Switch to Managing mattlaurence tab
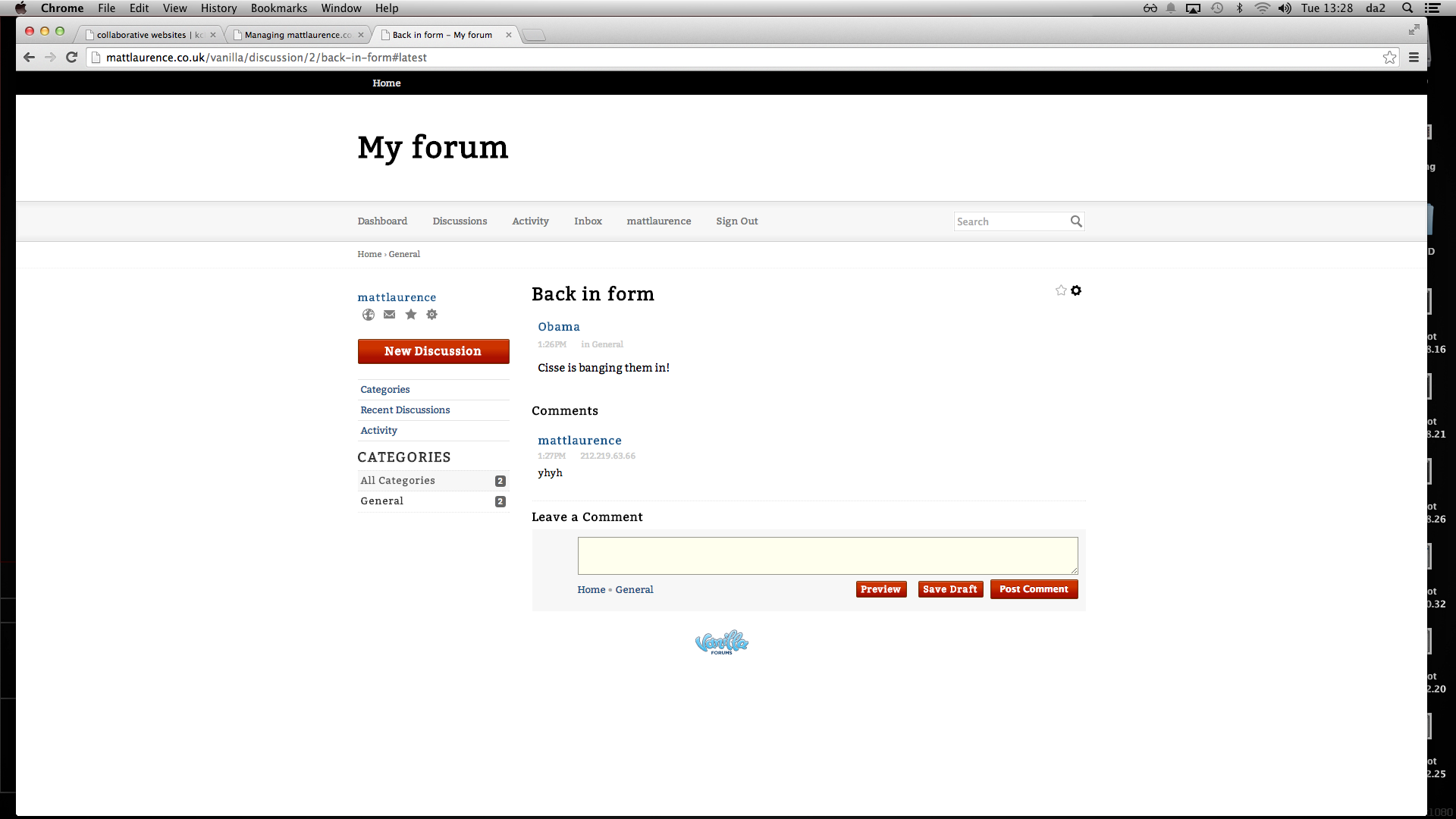The width and height of the screenshot is (1456, 819). [297, 35]
